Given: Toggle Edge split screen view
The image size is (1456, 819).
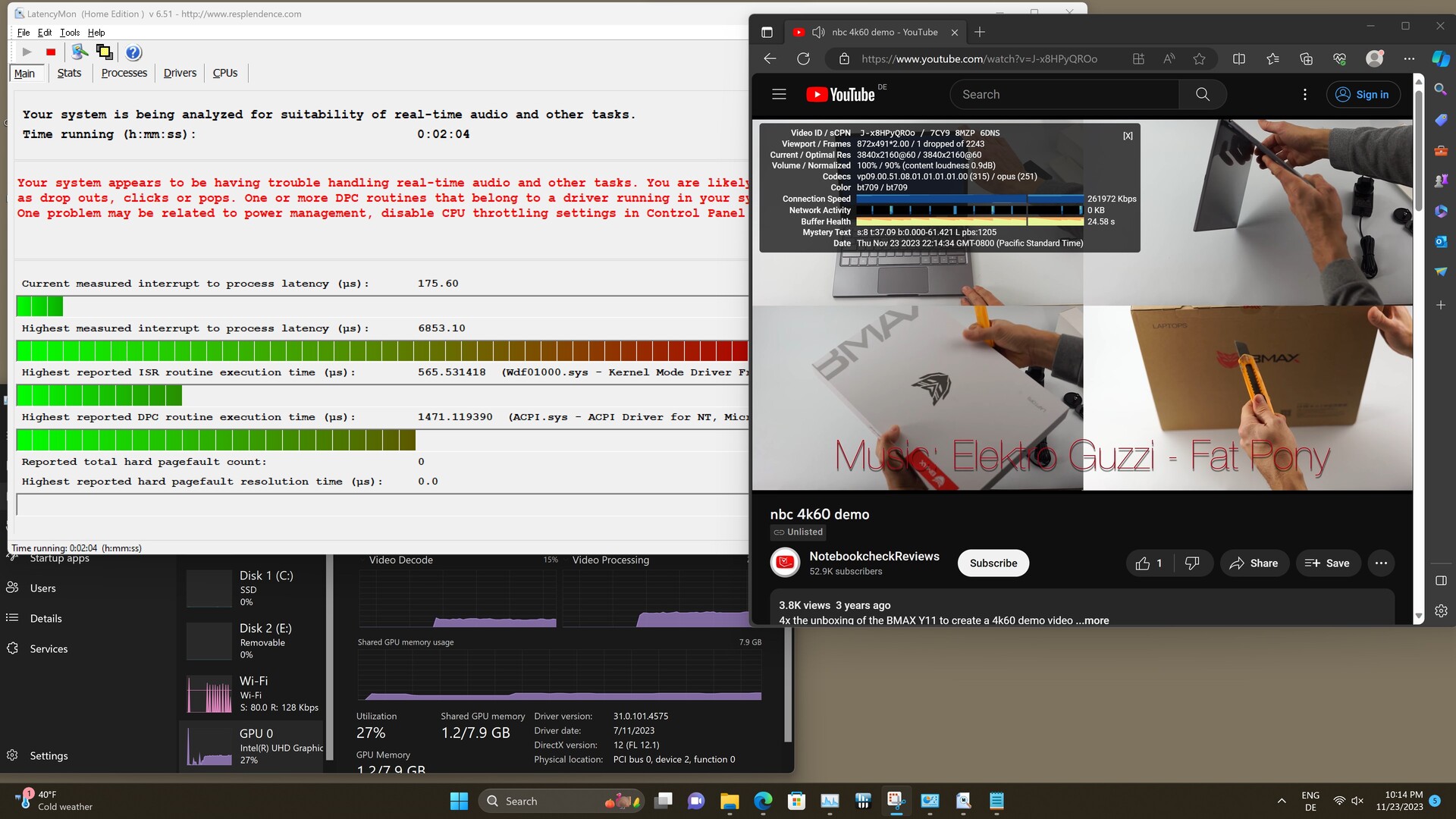Looking at the screenshot, I should [1239, 59].
